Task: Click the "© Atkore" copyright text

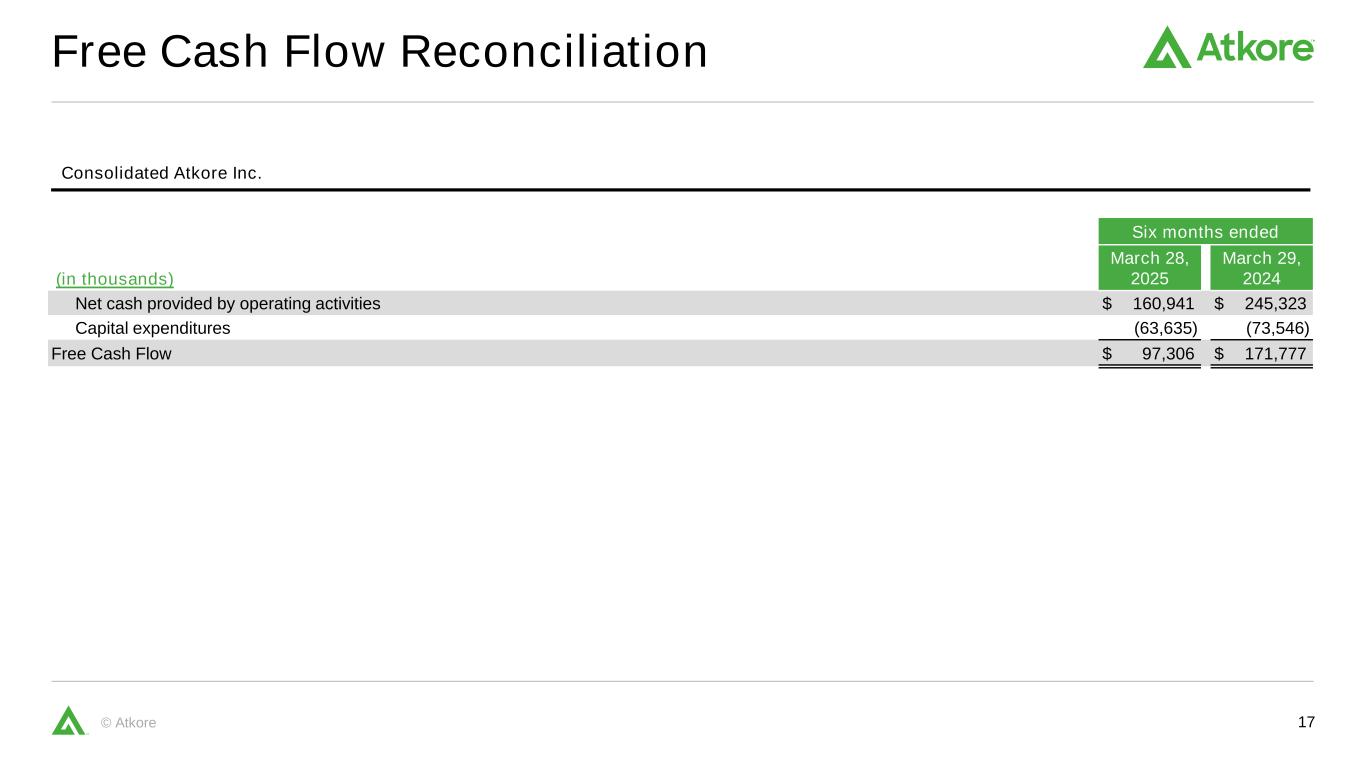Action: coord(129,723)
